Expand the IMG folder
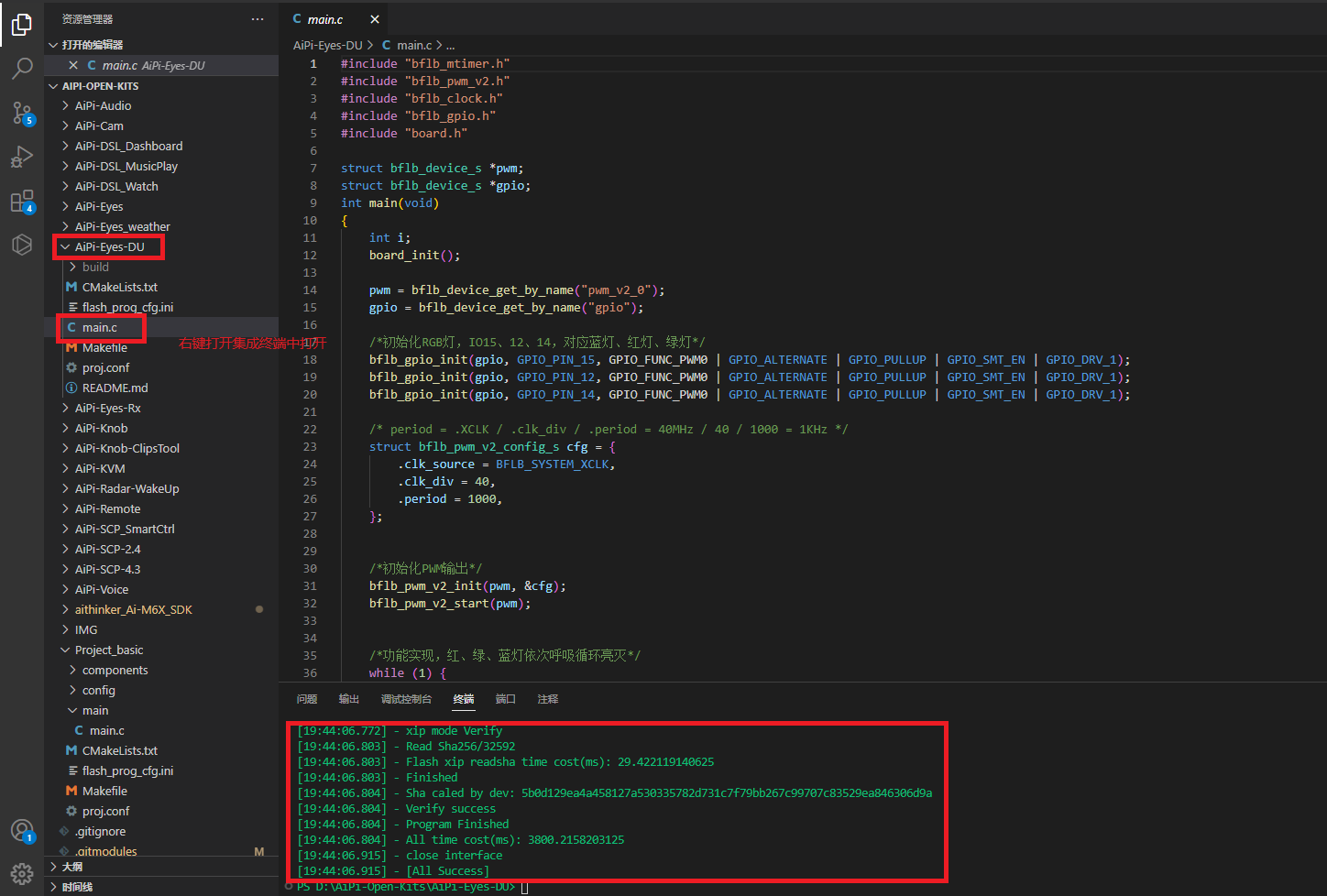Viewport: 1327px width, 896px height. point(161,629)
